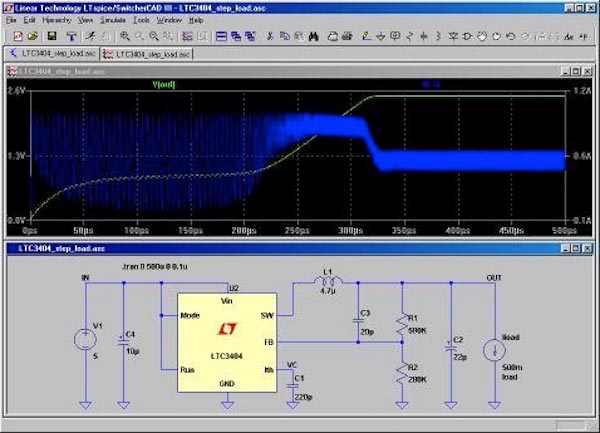
Task: Switch to the waveform LTC3404_step_load tab
Action: pos(147,54)
